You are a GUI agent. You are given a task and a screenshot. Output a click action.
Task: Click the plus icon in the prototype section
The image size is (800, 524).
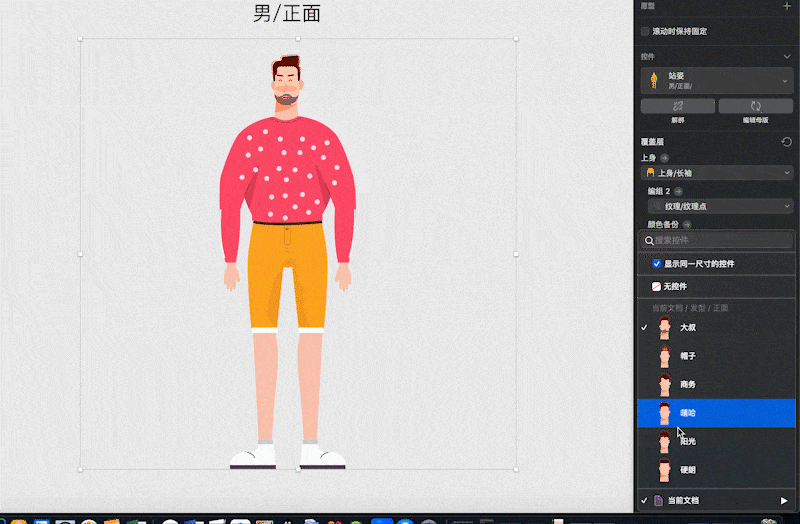[x=786, y=6]
